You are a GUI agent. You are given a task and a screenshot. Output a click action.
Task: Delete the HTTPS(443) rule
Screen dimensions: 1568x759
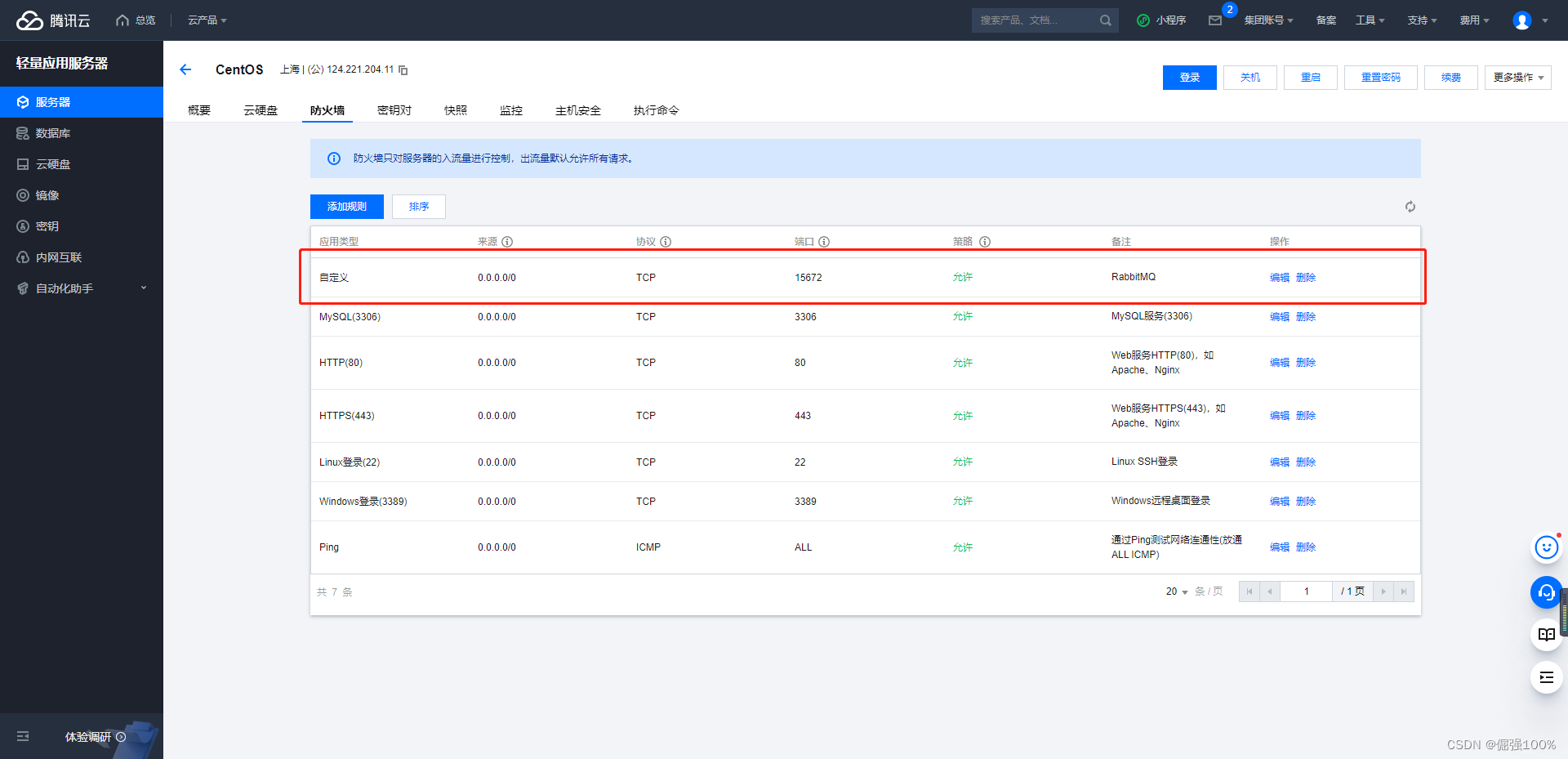click(1306, 416)
